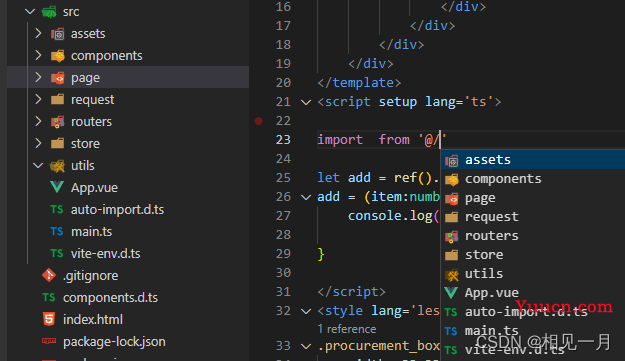
Task: Fold the .procurement_box rule at line 33
Action: click(306, 346)
